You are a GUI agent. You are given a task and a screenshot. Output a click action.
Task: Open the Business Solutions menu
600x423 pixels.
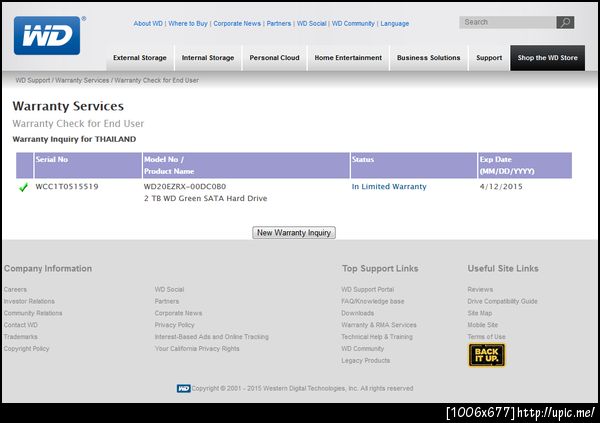pyautogui.click(x=429, y=58)
